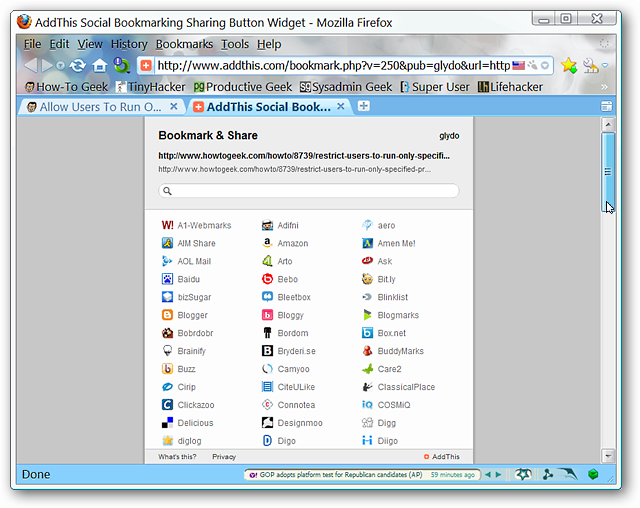Open the new tab plus button

click(363, 106)
